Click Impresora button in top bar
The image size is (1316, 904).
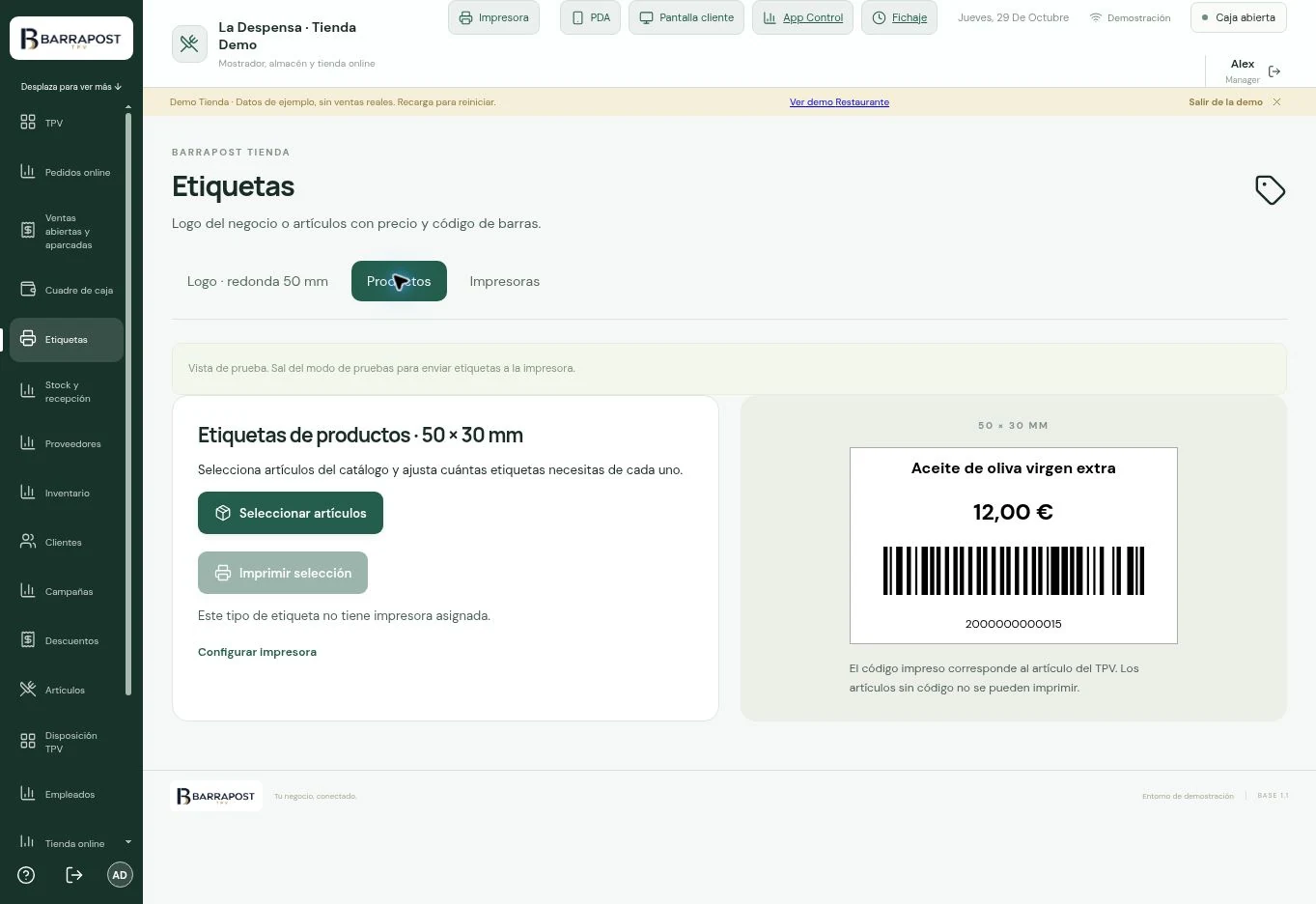click(x=494, y=17)
